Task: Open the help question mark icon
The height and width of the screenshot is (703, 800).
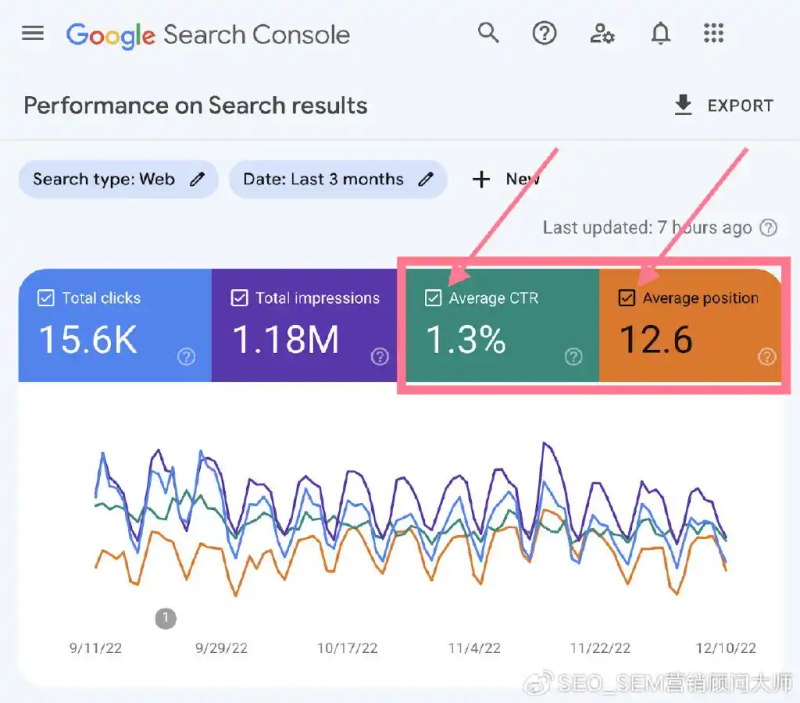Action: click(x=544, y=34)
